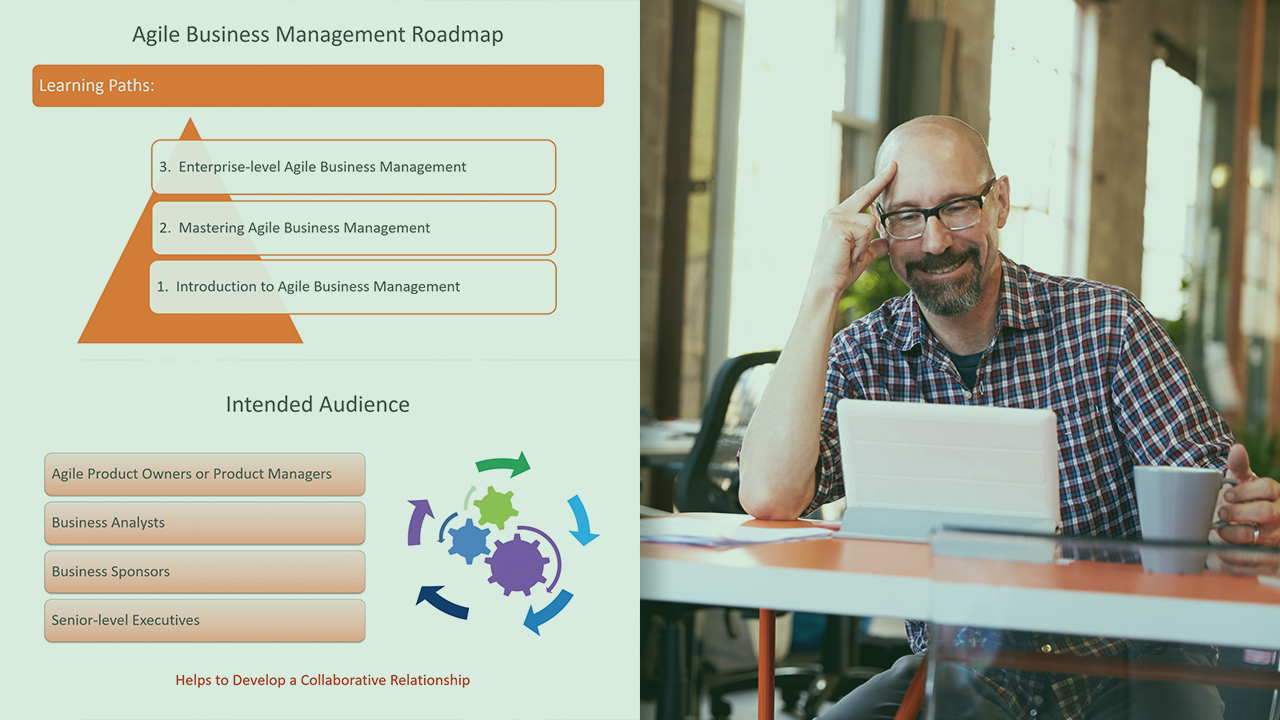Select Mastering Agile Business Management box

pos(354,228)
